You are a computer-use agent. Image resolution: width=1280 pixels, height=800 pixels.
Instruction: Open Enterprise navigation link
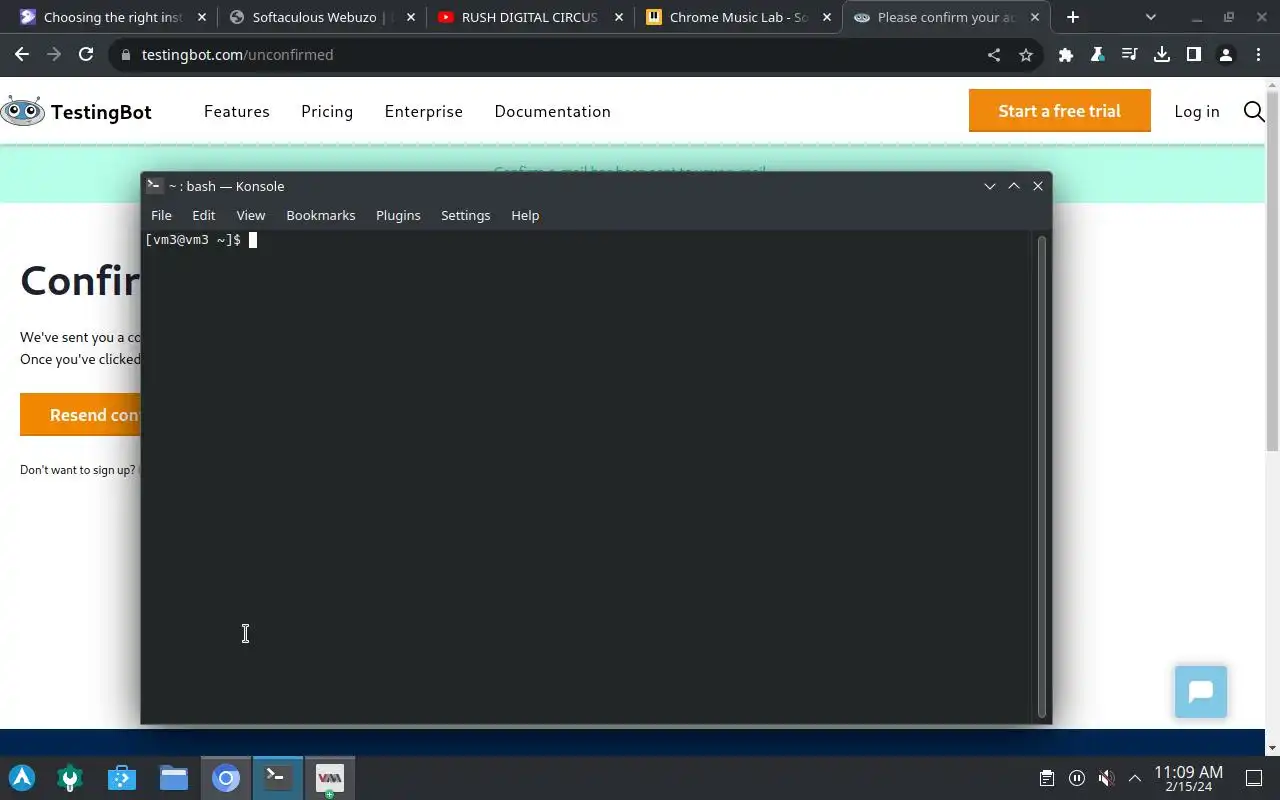(424, 111)
